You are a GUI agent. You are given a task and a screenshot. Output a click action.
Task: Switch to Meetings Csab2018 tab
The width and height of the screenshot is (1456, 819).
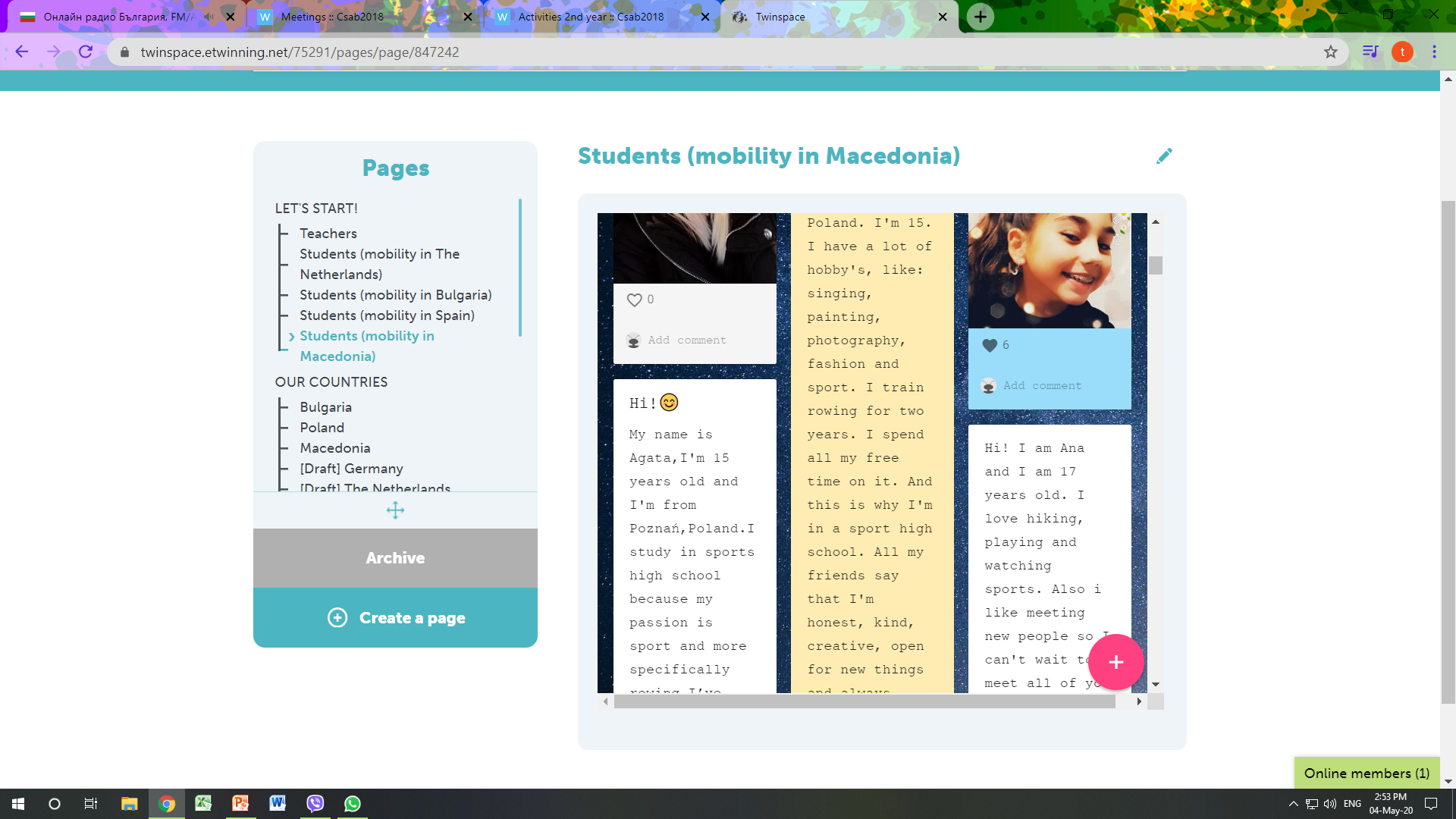332,17
